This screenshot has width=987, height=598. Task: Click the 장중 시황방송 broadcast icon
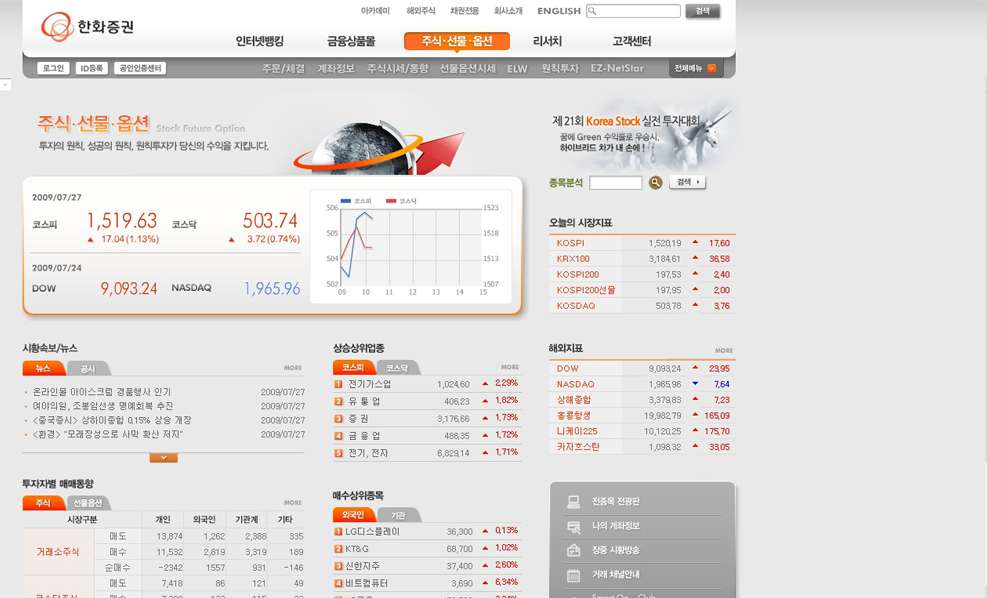click(573, 550)
